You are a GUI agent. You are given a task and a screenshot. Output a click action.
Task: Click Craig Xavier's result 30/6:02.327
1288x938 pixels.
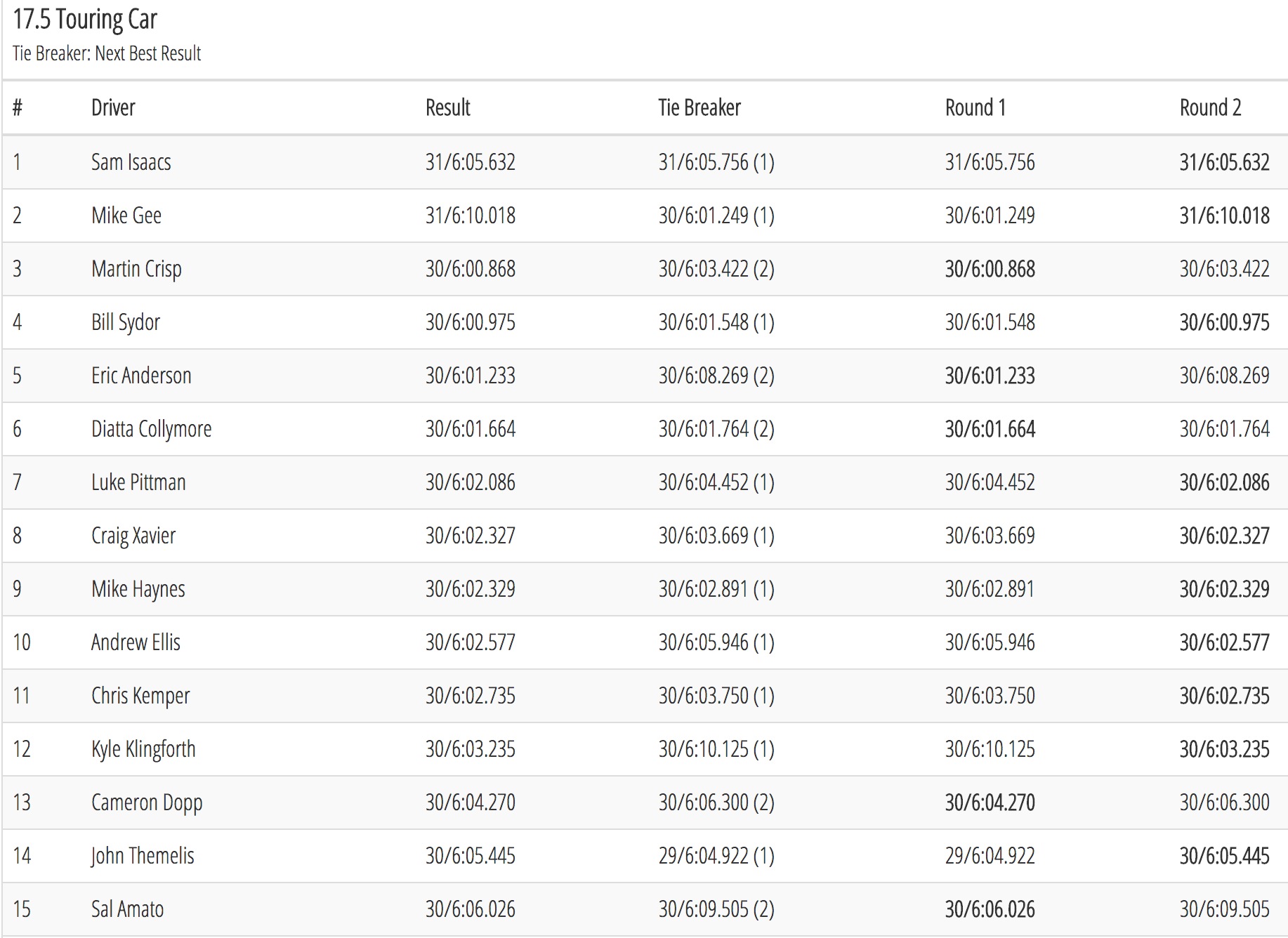coord(470,536)
